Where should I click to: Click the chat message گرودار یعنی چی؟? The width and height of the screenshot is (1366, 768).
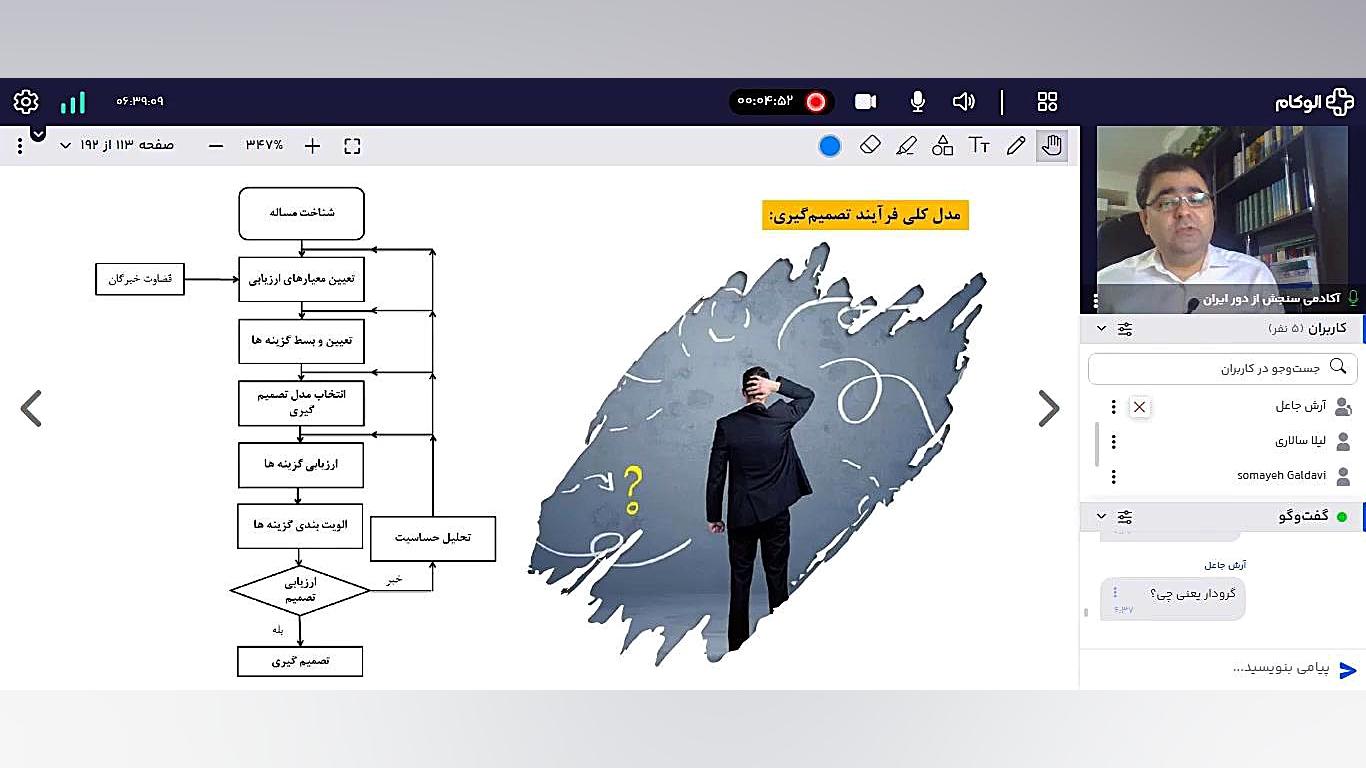[1173, 598]
